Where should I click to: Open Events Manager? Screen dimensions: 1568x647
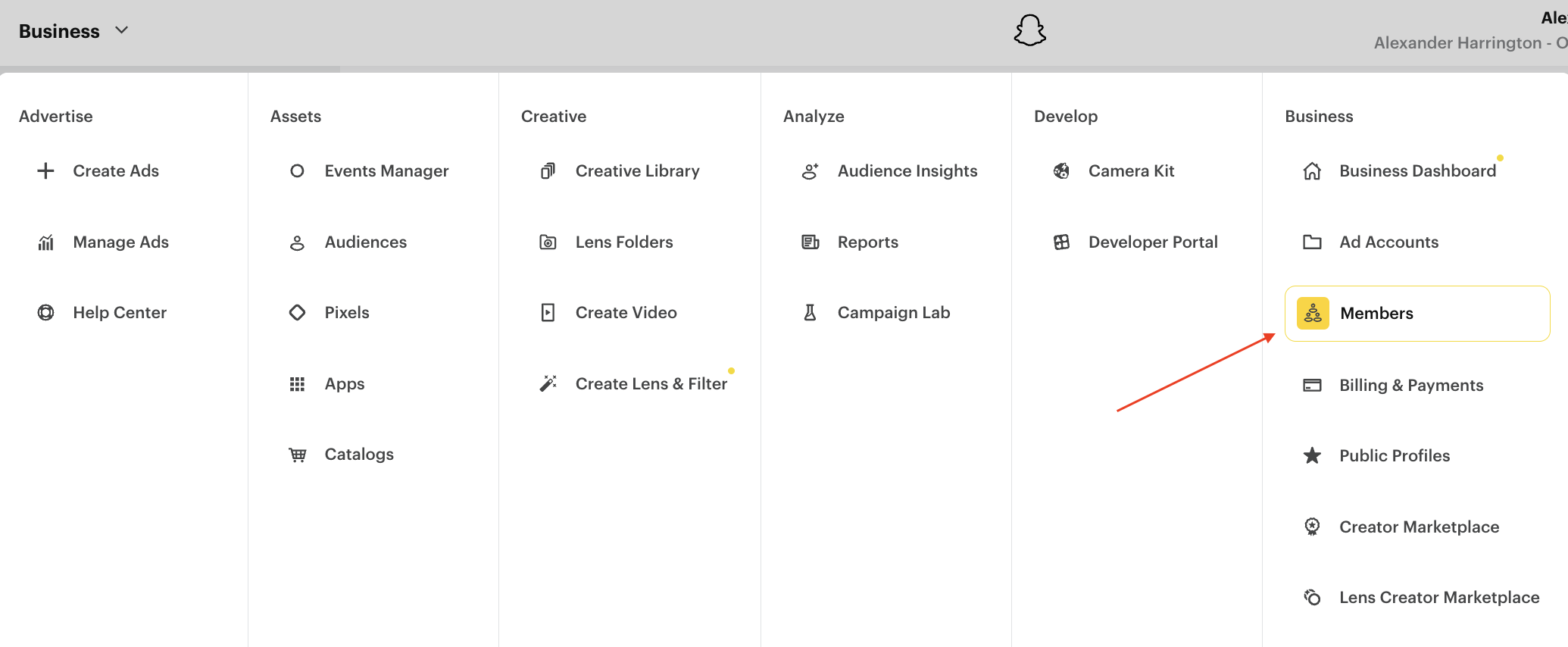[386, 171]
